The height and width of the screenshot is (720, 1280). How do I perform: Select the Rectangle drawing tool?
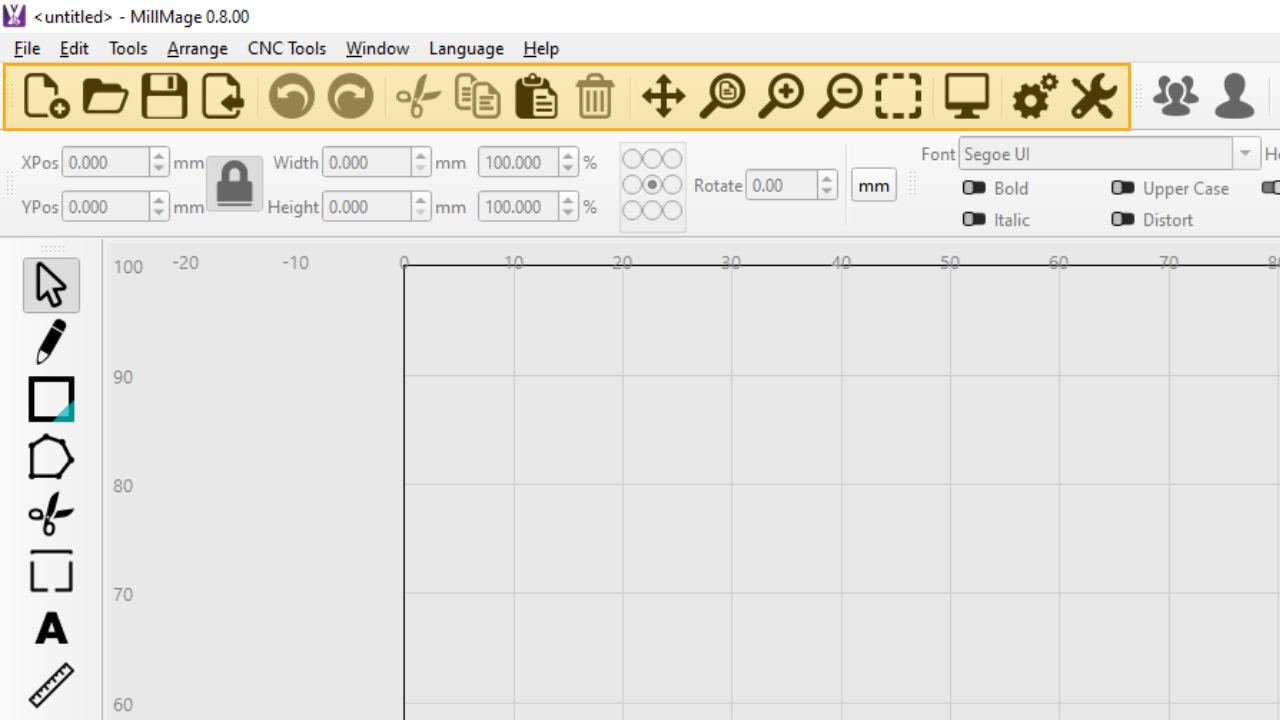[x=51, y=399]
